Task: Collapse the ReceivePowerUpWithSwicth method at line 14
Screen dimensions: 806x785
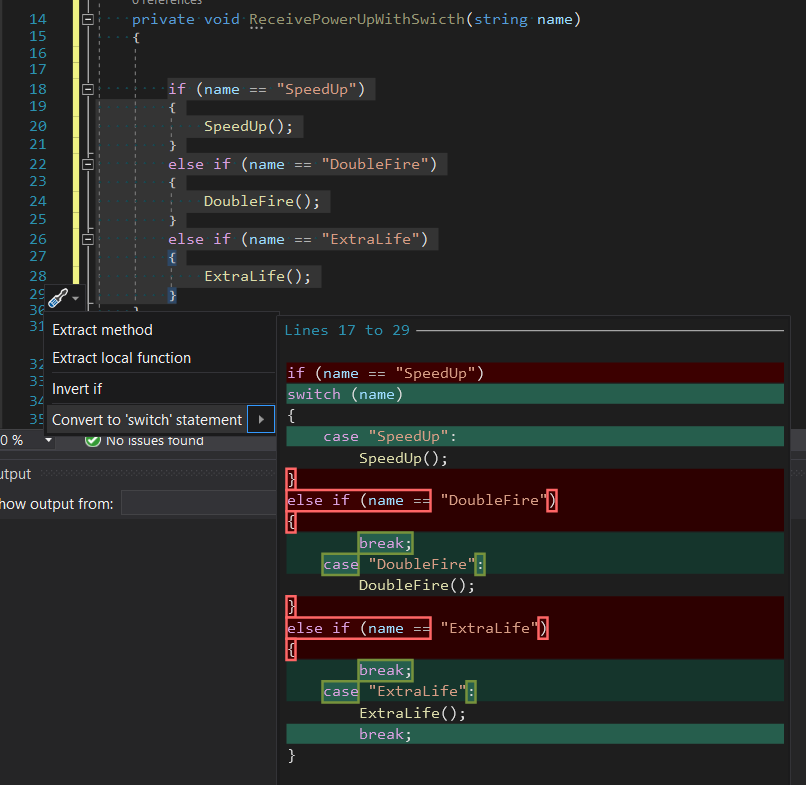Action: [x=88, y=20]
